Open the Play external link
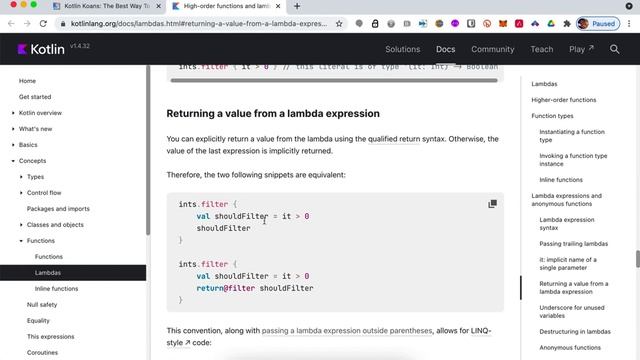The height and width of the screenshot is (360, 640). tap(581, 49)
